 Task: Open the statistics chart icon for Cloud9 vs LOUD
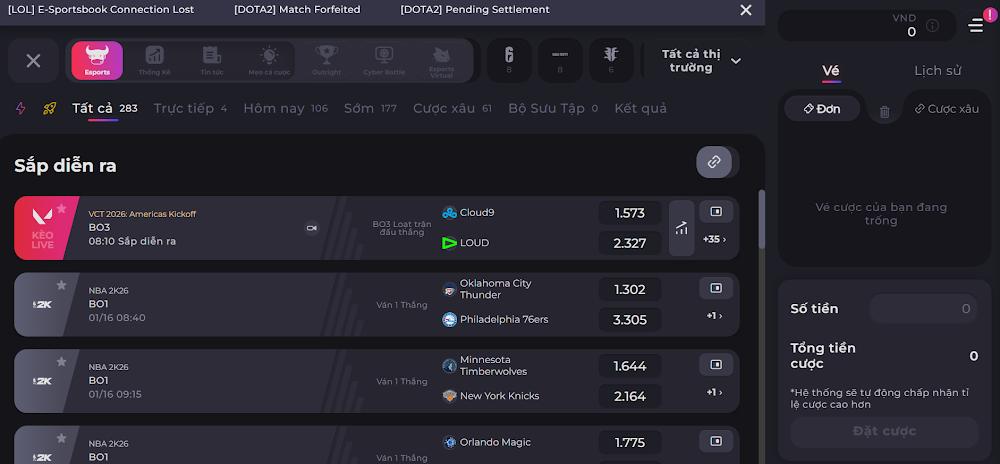682,228
